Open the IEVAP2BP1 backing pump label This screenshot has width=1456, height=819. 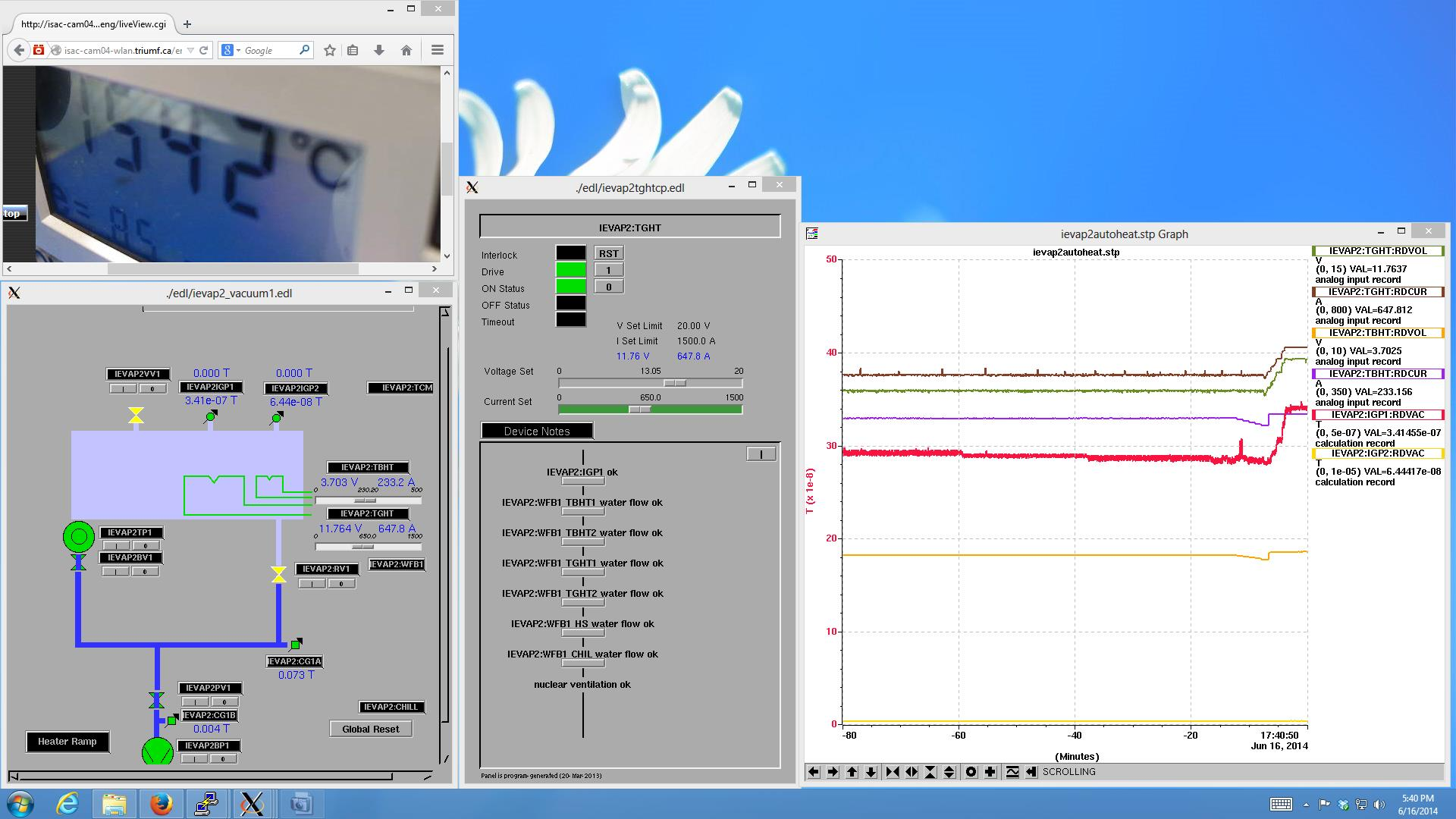tap(208, 745)
